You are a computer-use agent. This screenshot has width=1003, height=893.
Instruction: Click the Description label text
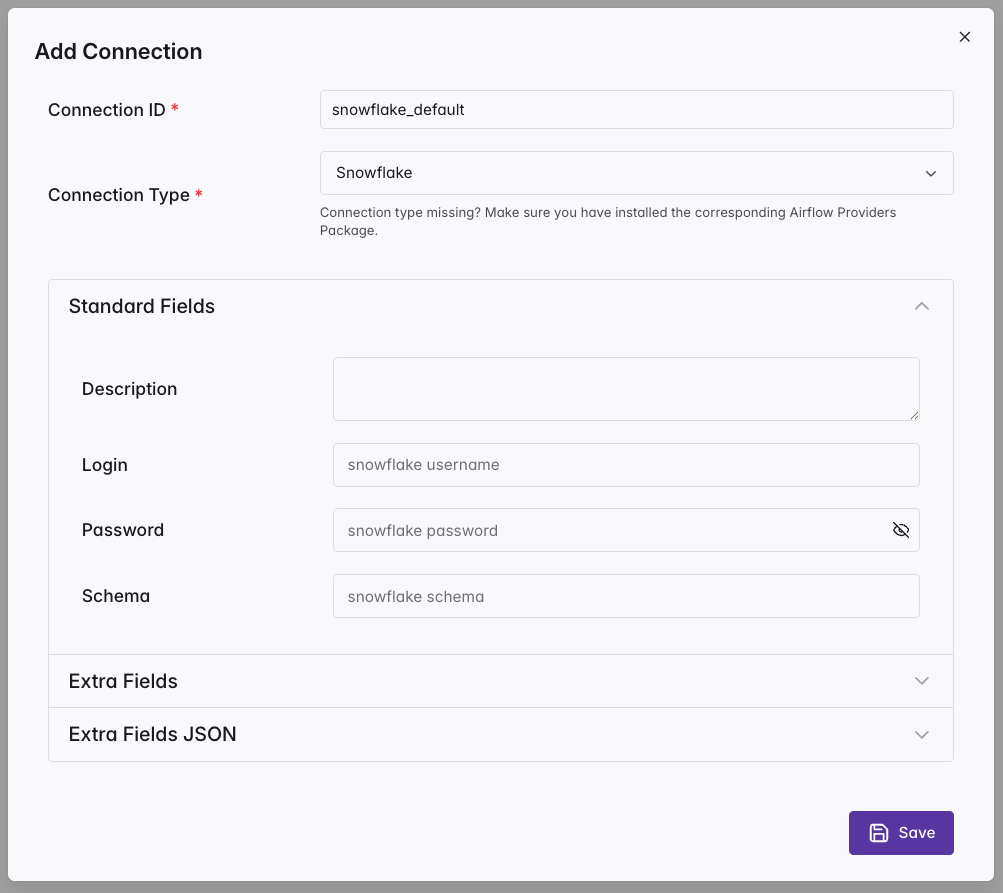tap(129, 389)
